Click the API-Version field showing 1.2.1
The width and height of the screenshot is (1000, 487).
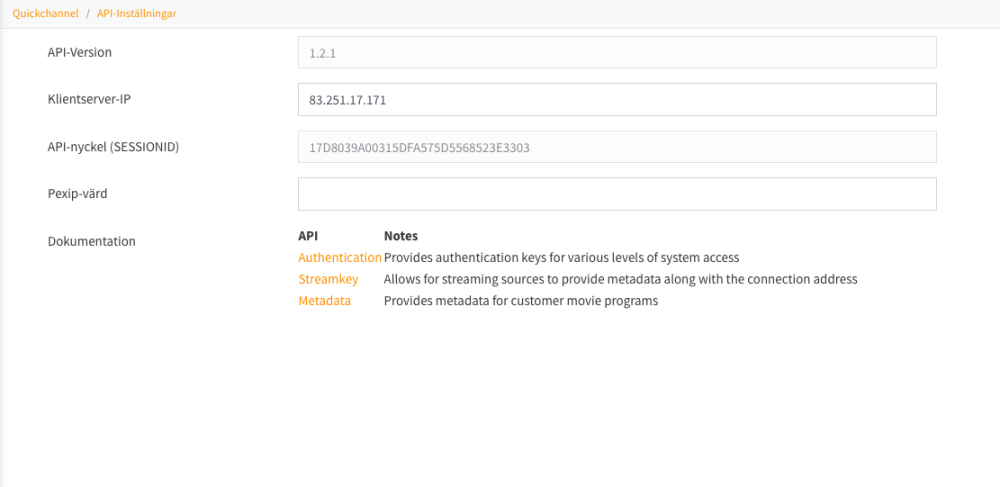616,52
